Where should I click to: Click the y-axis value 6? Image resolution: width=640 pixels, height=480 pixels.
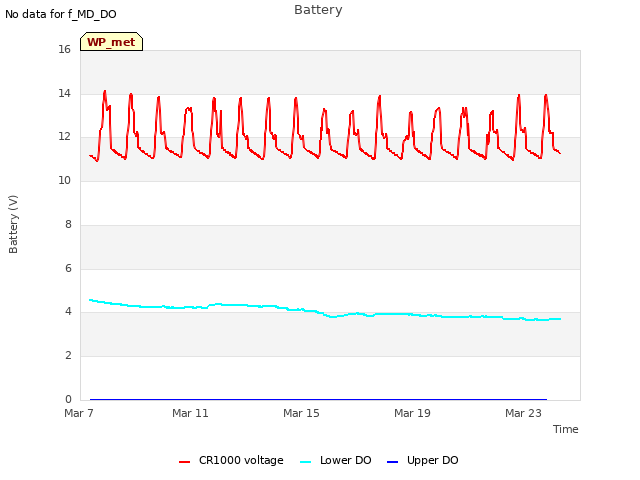point(68,268)
